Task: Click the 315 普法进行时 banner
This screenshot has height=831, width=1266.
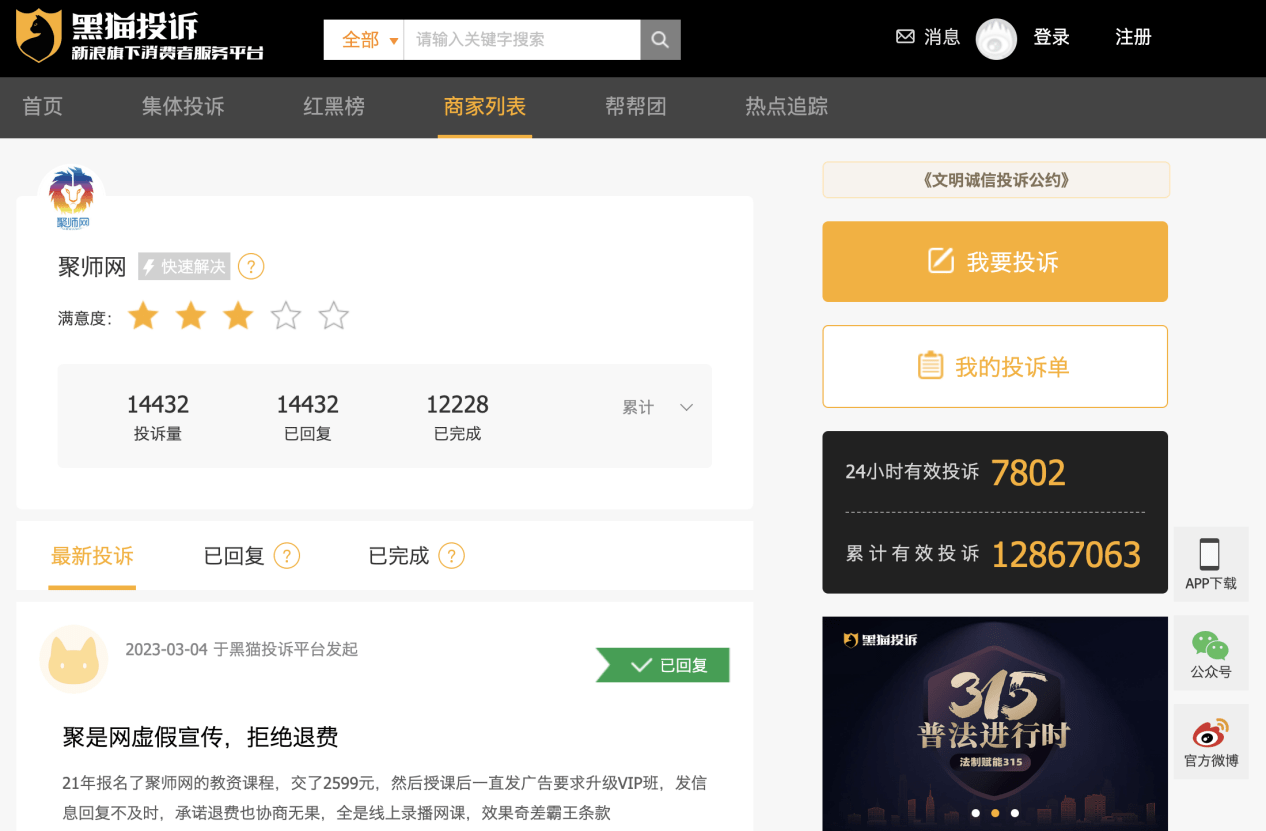Action: 995,724
